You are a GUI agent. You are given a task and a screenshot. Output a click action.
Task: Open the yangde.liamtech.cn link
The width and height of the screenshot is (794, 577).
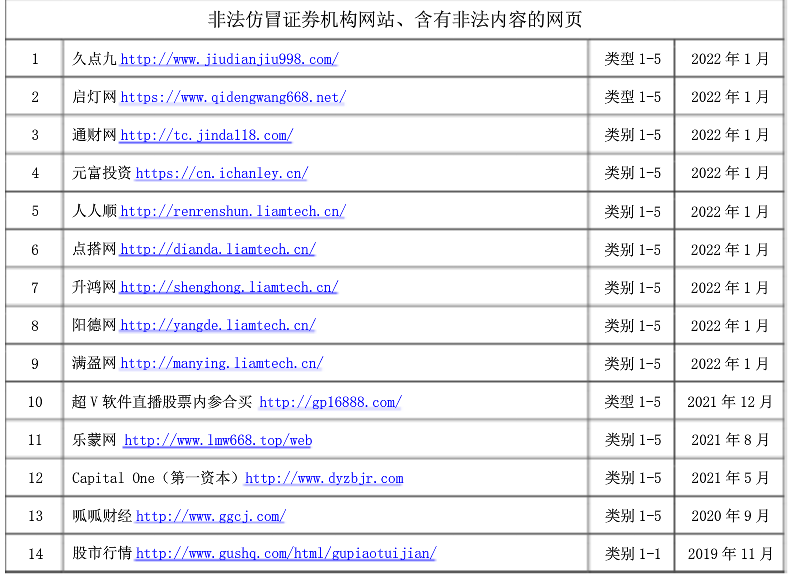pos(218,325)
